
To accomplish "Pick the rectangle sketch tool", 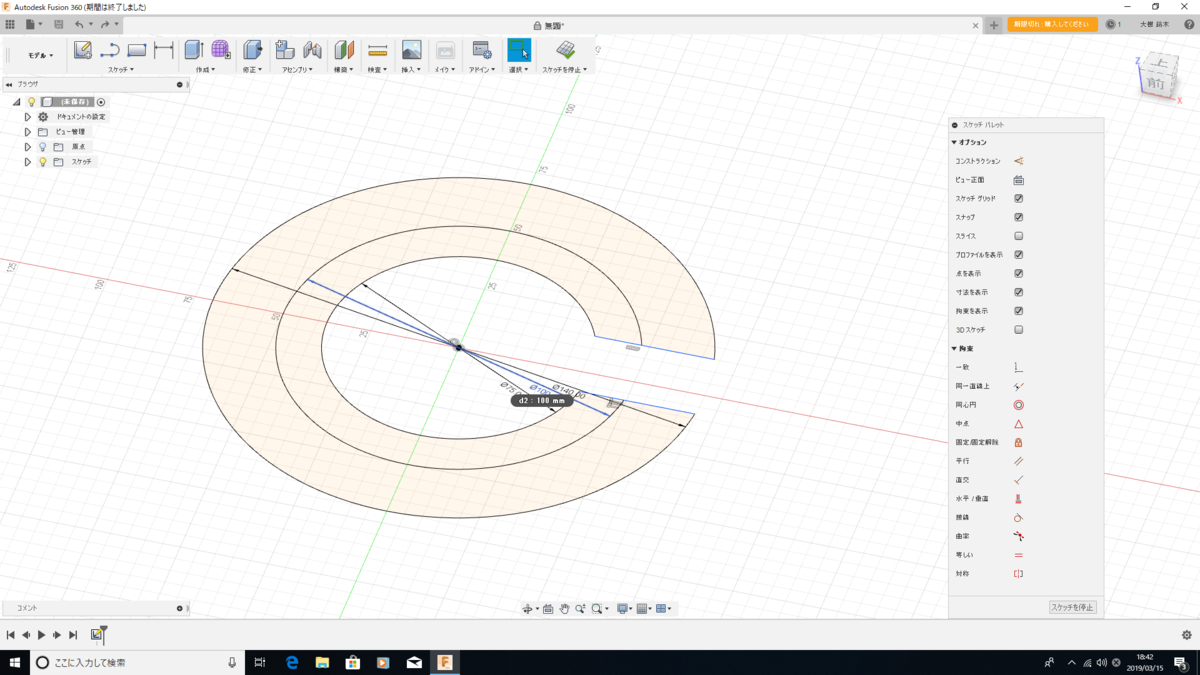I will tap(137, 50).
